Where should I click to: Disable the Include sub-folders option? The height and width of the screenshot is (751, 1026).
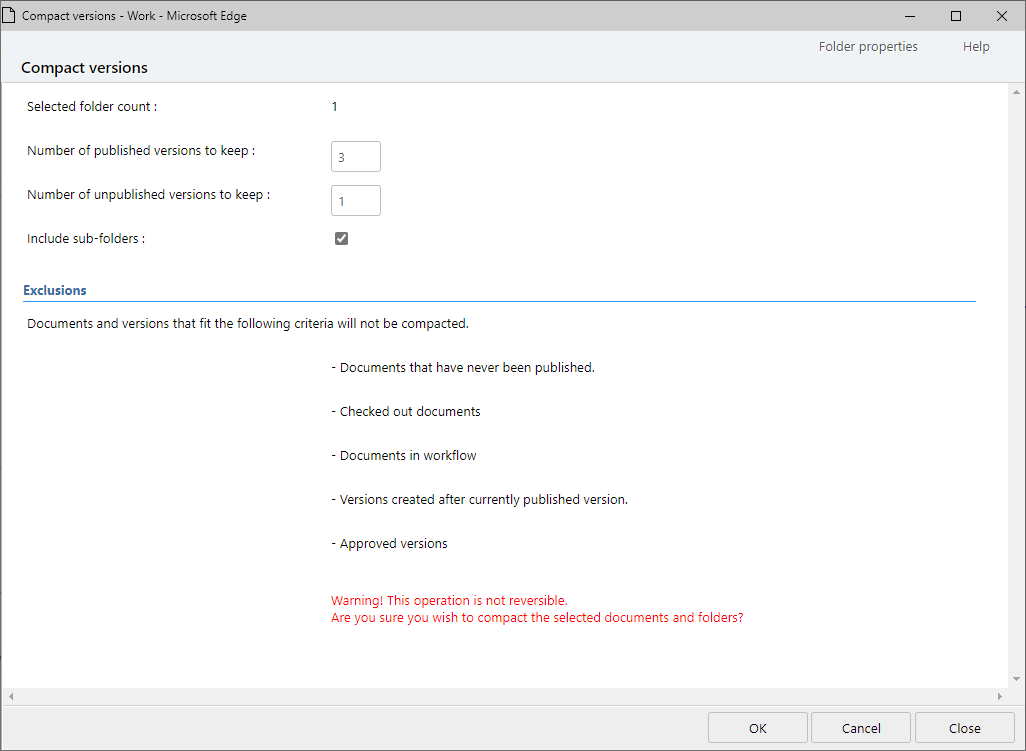point(341,238)
